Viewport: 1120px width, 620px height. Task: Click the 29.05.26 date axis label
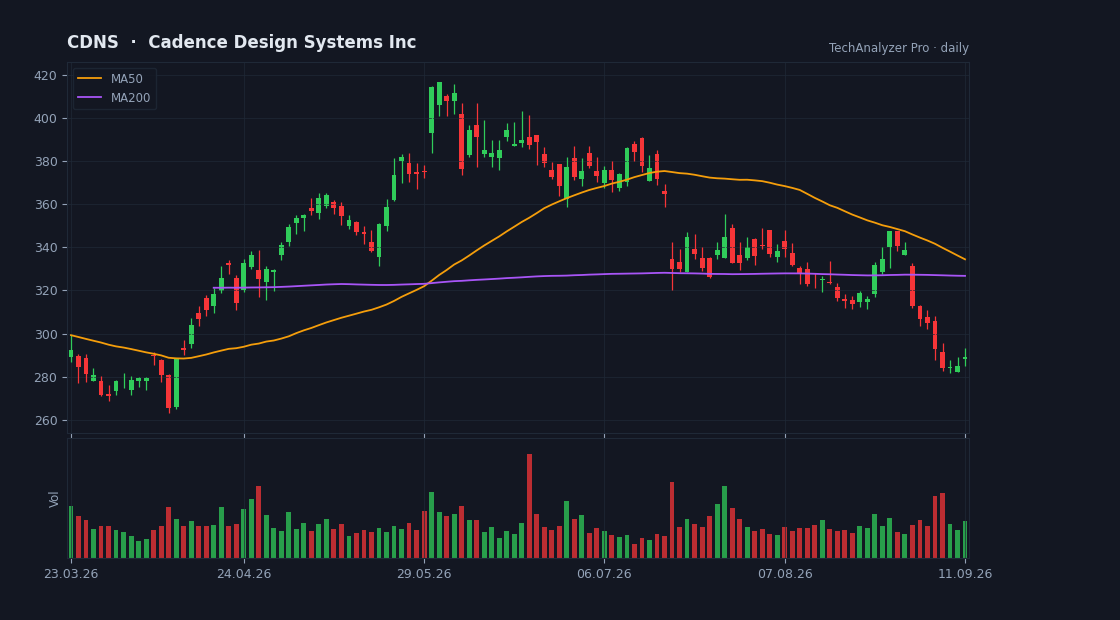pos(424,574)
